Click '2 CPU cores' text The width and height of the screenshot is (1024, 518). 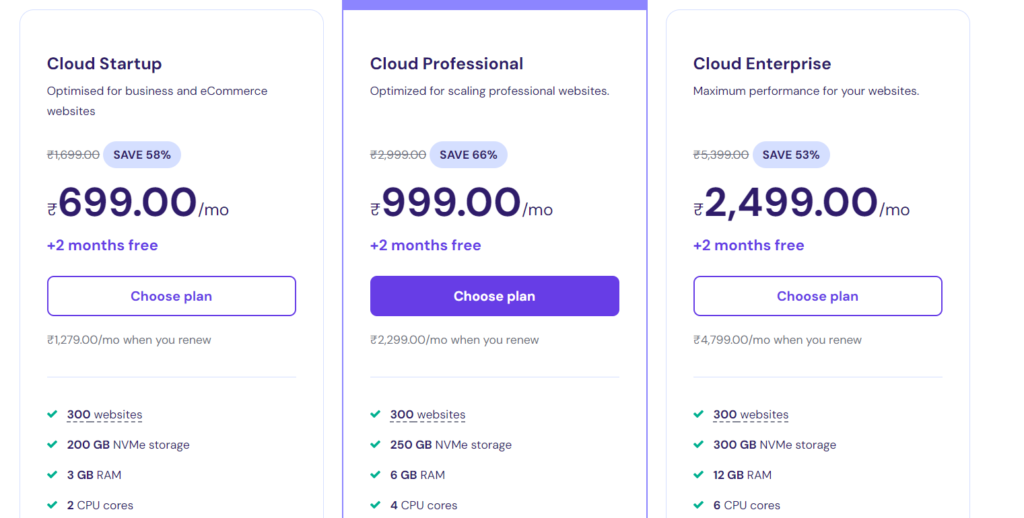click(100, 505)
